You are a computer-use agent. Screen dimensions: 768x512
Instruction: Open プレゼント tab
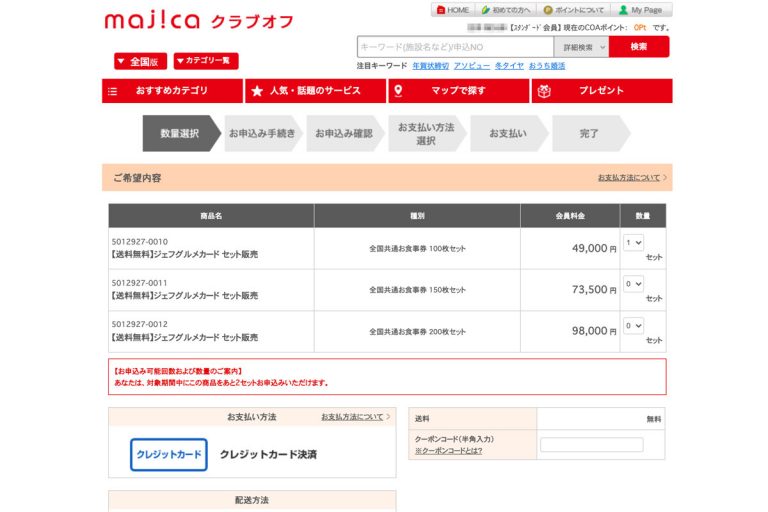pyautogui.click(x=602, y=91)
